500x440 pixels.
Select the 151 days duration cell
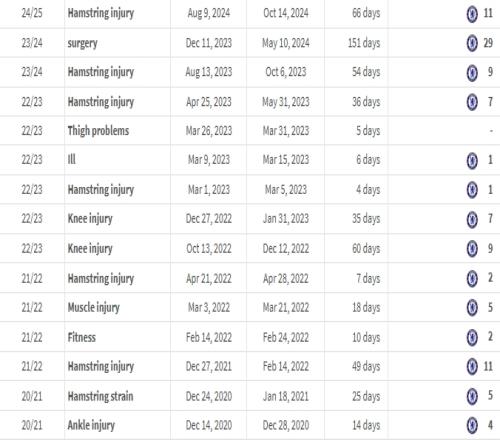click(364, 43)
